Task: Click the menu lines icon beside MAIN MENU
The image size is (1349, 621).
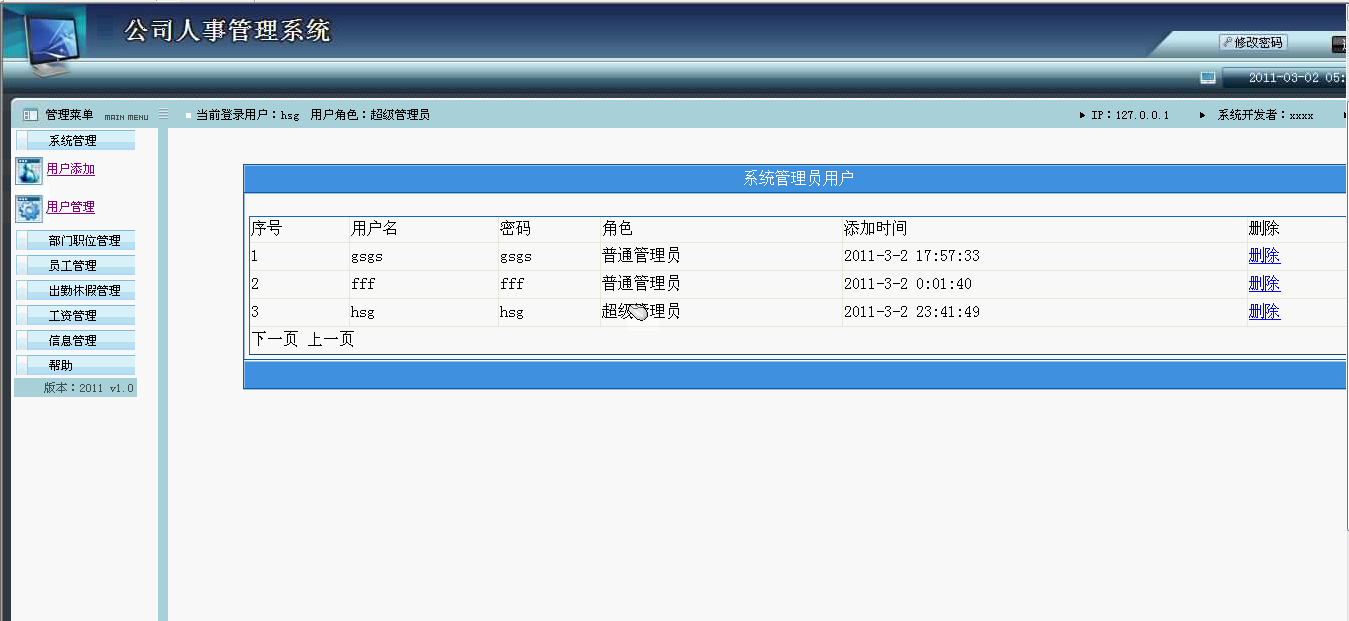Action: tap(163, 114)
